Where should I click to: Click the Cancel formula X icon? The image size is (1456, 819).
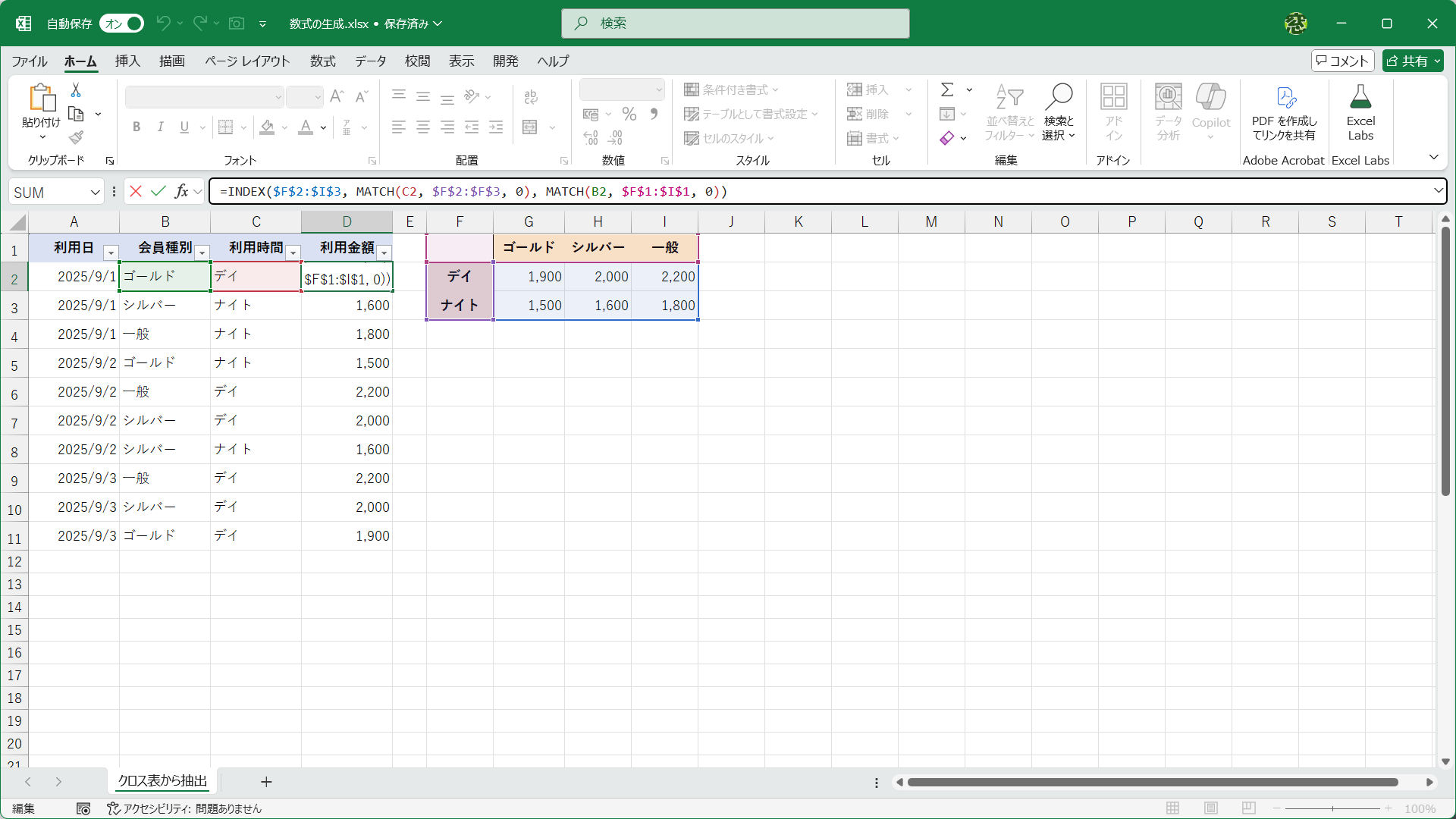pos(136,191)
